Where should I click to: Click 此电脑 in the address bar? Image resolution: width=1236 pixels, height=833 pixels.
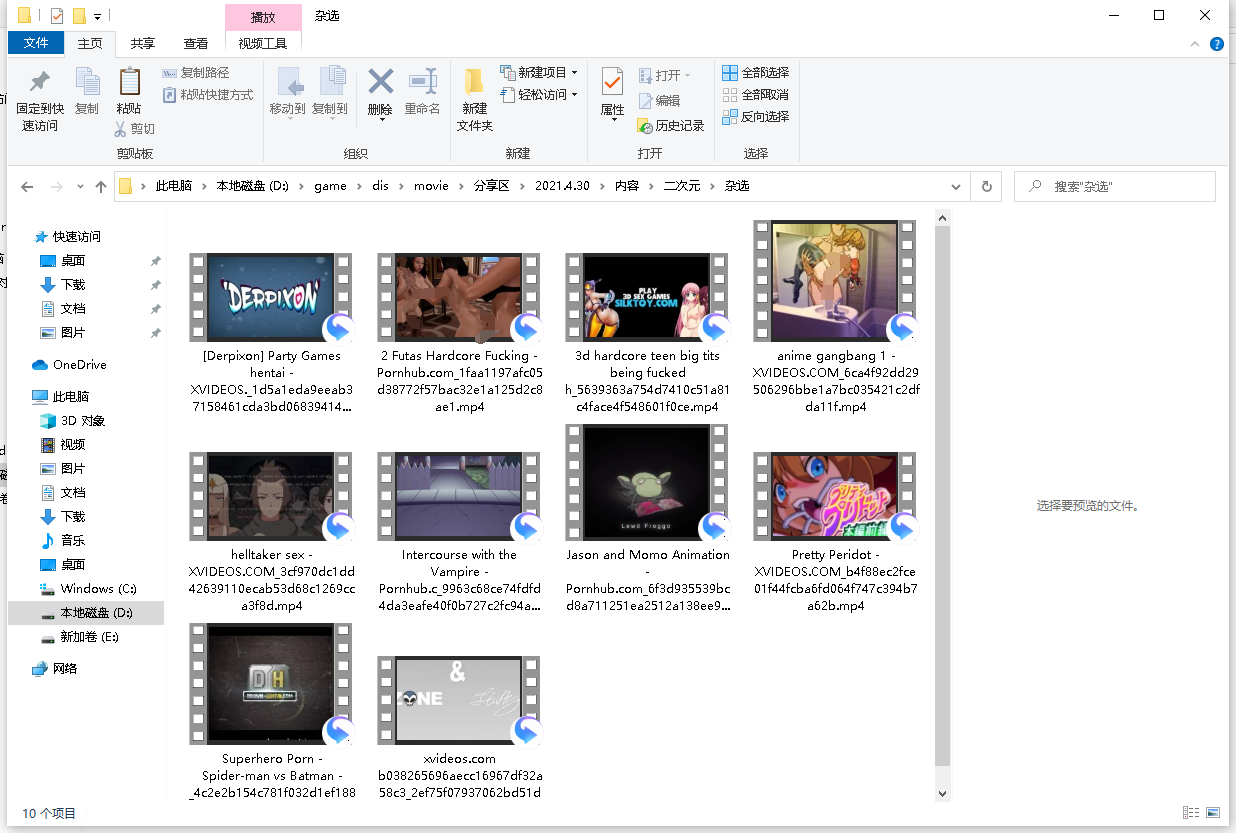pos(173,187)
